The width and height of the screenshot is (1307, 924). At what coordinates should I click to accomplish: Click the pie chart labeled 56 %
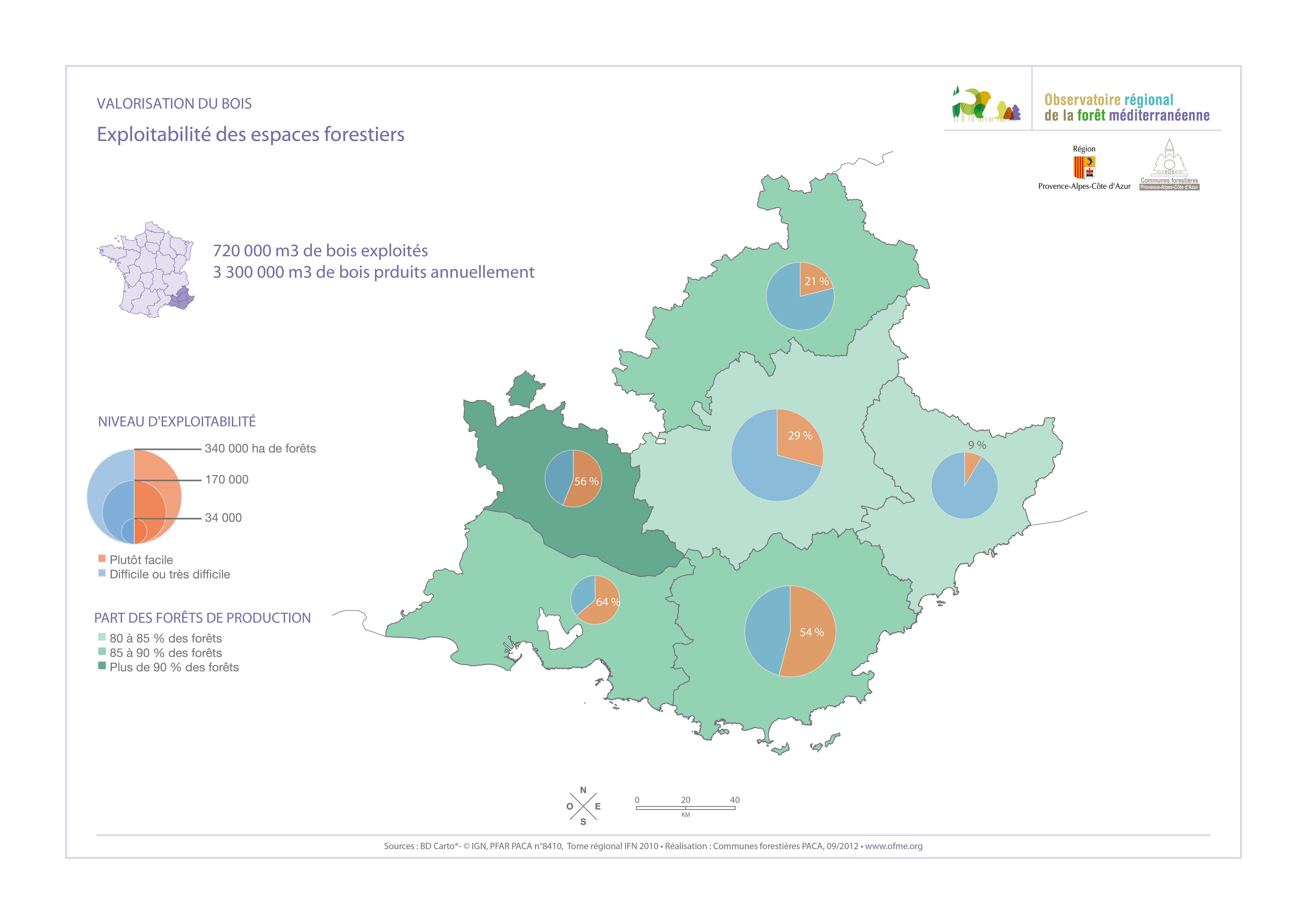573,478
